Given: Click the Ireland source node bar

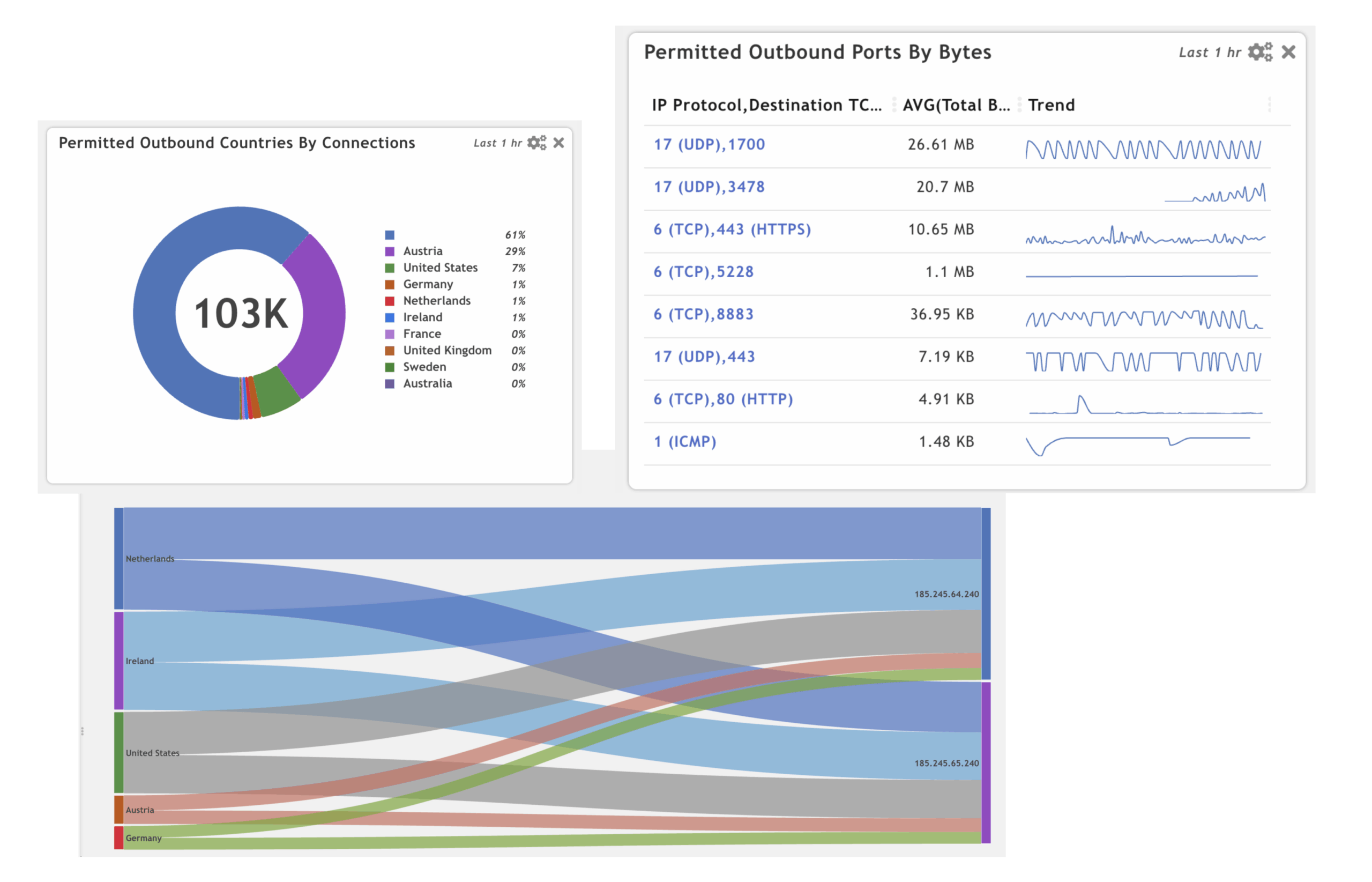Looking at the screenshot, I should pyautogui.click(x=118, y=661).
